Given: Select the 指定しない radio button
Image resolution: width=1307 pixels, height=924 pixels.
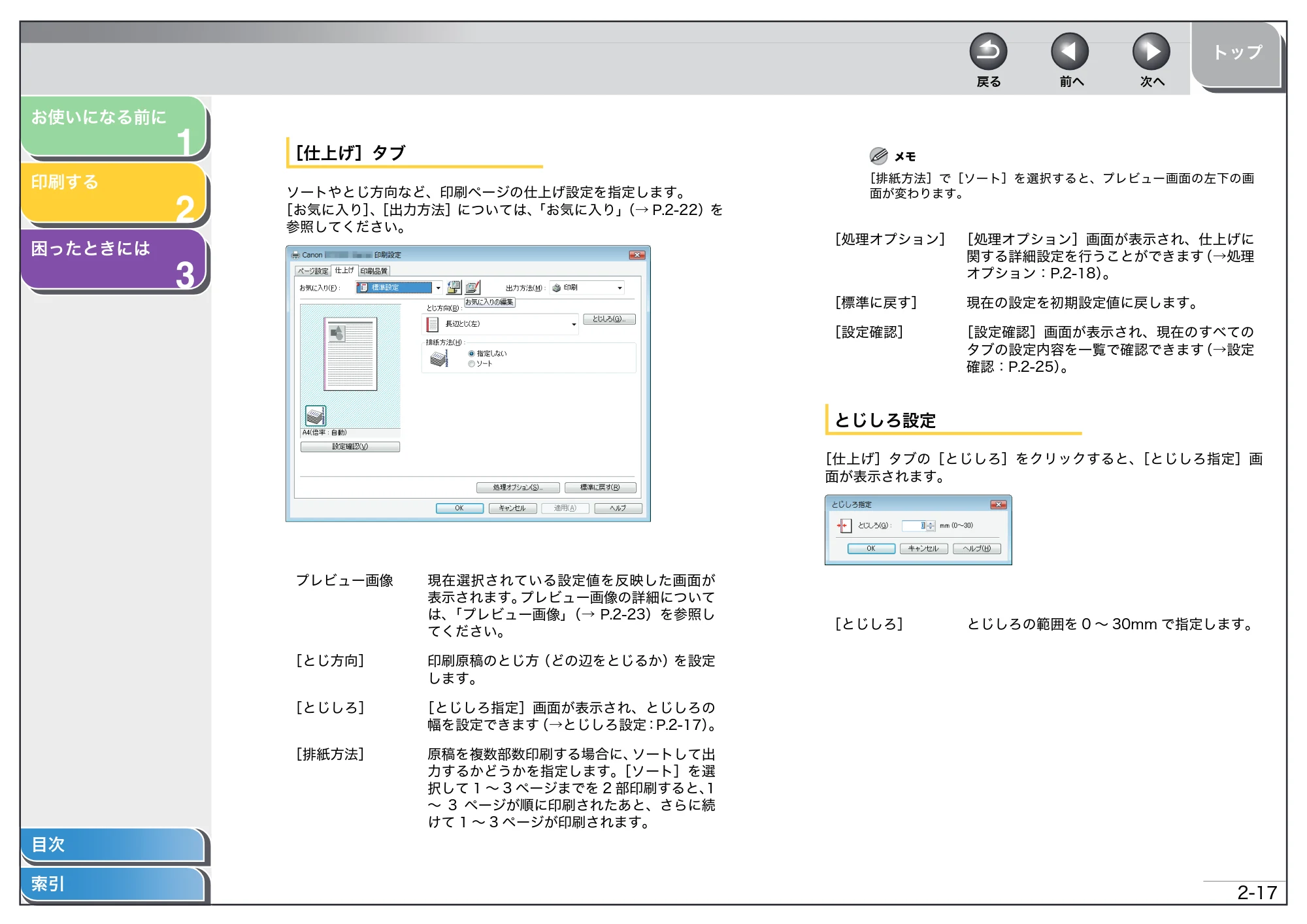Looking at the screenshot, I should point(471,354).
